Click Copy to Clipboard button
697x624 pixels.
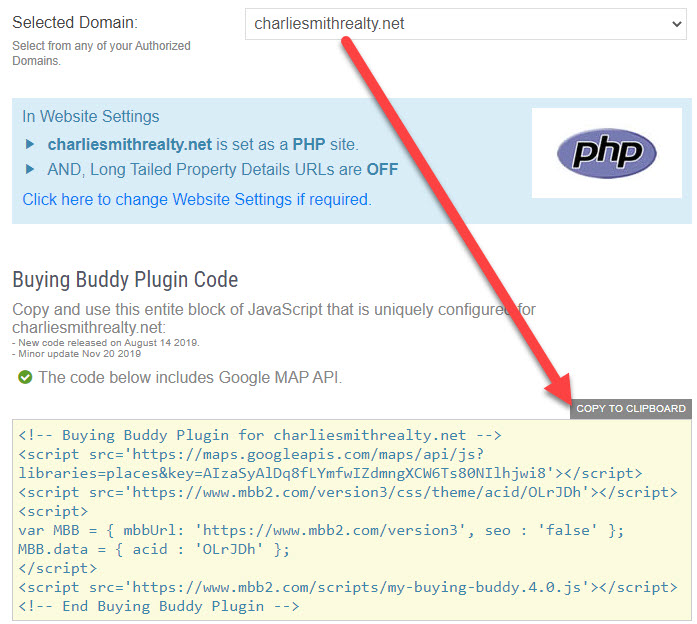631,408
